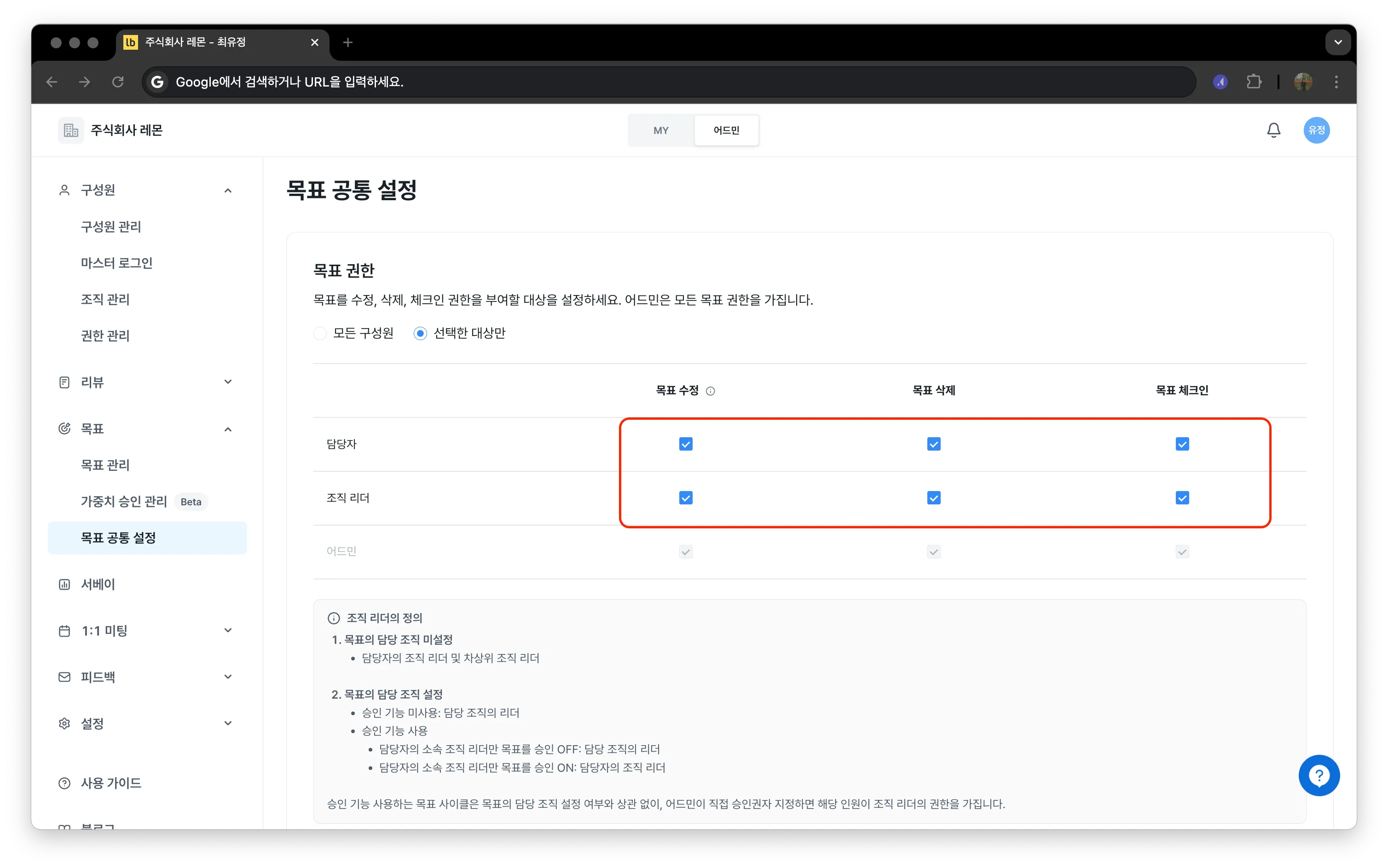The width and height of the screenshot is (1388, 868).
Task: Go back with the browser back arrow
Action: 52,81
